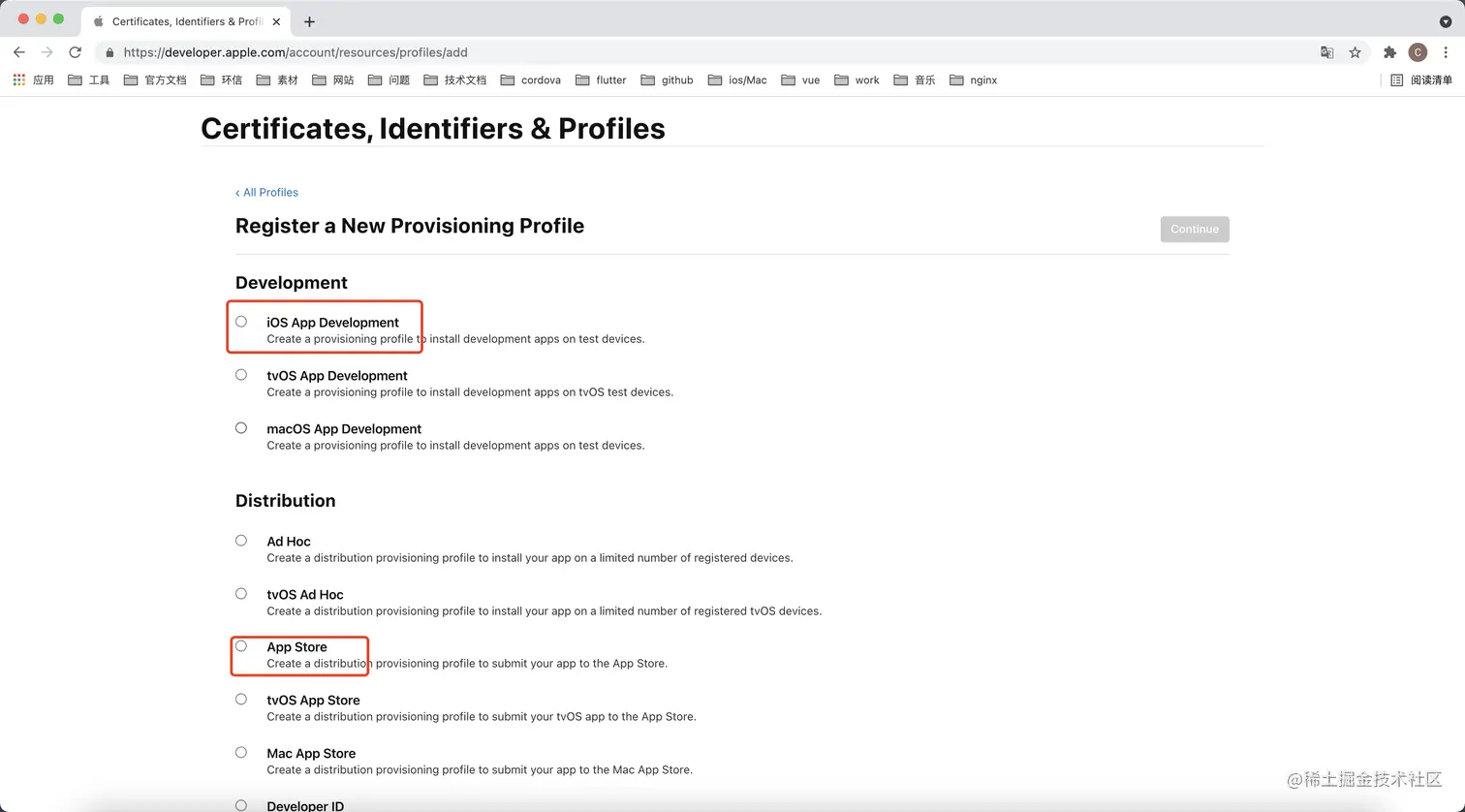Click the Certificates, Identifiers & Profiles heading
Image resolution: width=1465 pixels, height=812 pixels.
[x=433, y=129]
